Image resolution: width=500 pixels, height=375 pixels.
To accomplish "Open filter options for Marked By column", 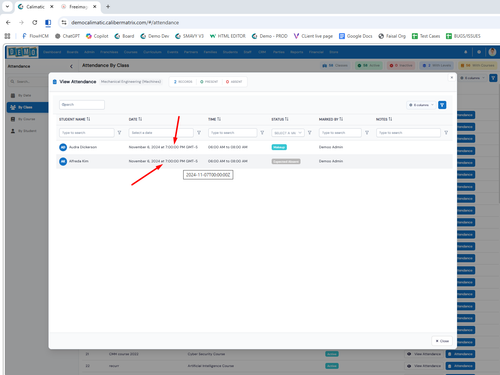I will 367,133.
